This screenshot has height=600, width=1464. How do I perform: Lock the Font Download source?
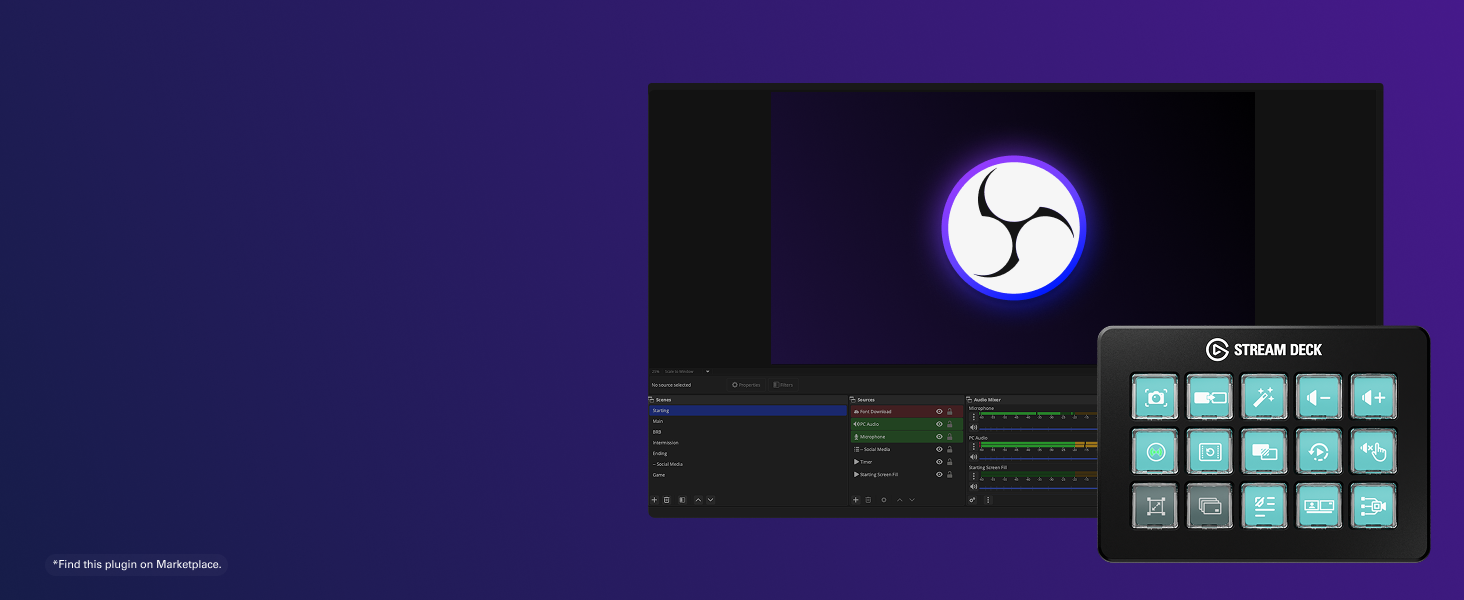tap(950, 411)
